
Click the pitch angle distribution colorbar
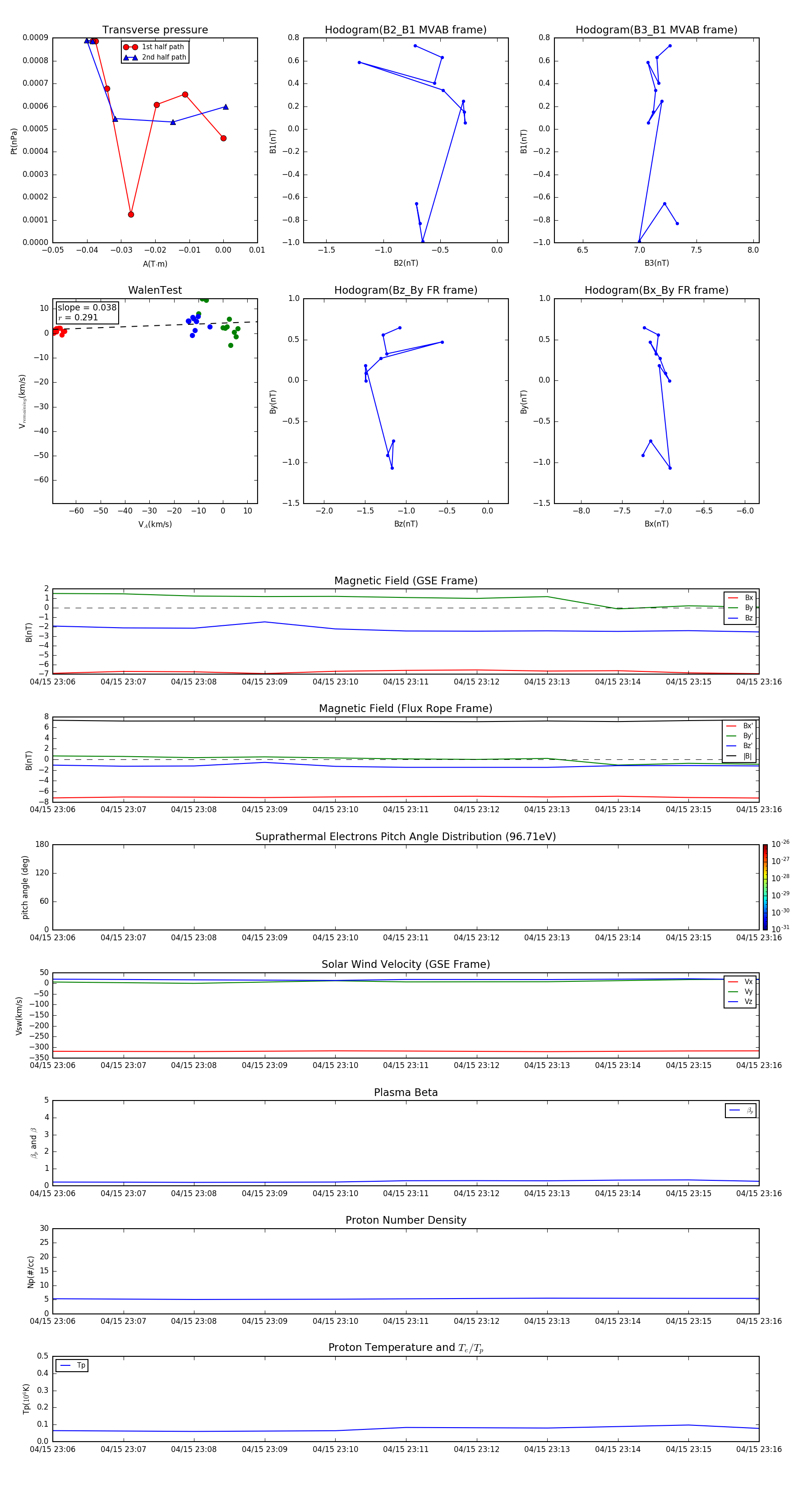click(765, 887)
